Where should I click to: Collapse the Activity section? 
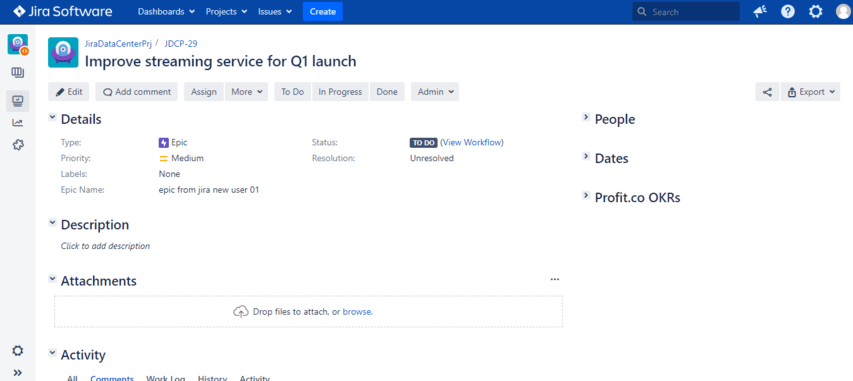[x=52, y=353]
